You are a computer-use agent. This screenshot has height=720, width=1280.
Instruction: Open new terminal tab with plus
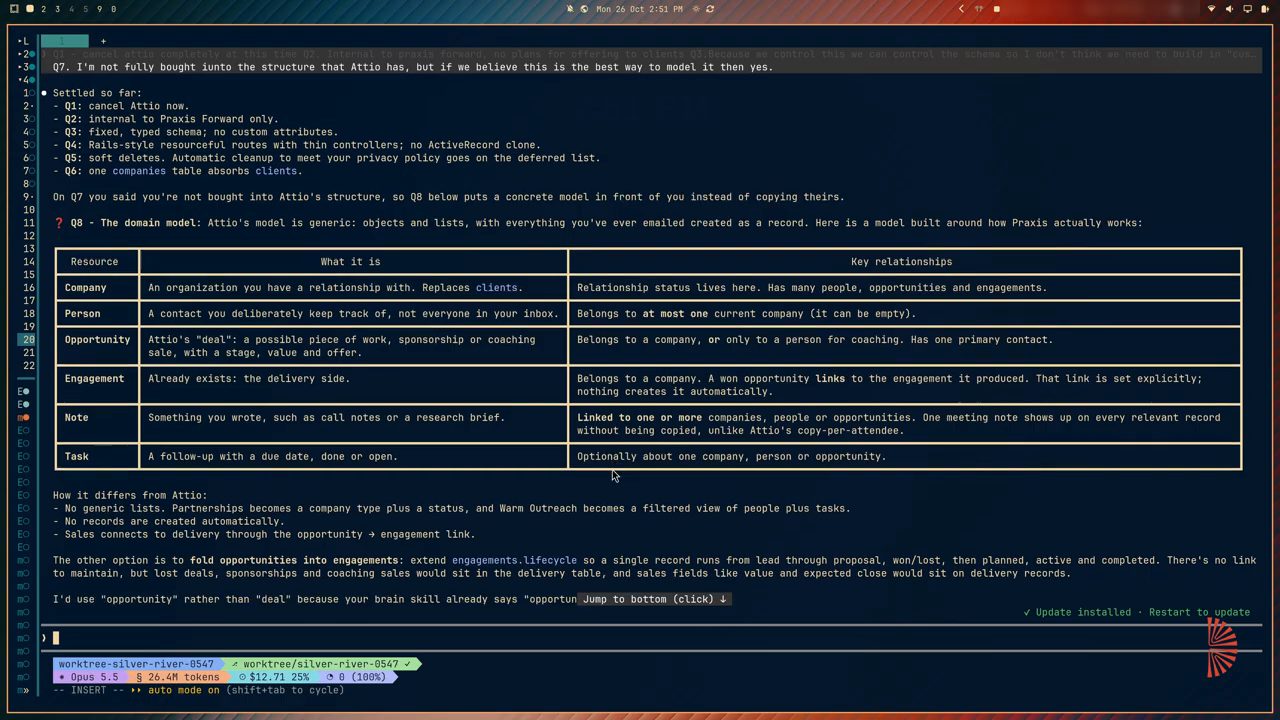[x=103, y=41]
